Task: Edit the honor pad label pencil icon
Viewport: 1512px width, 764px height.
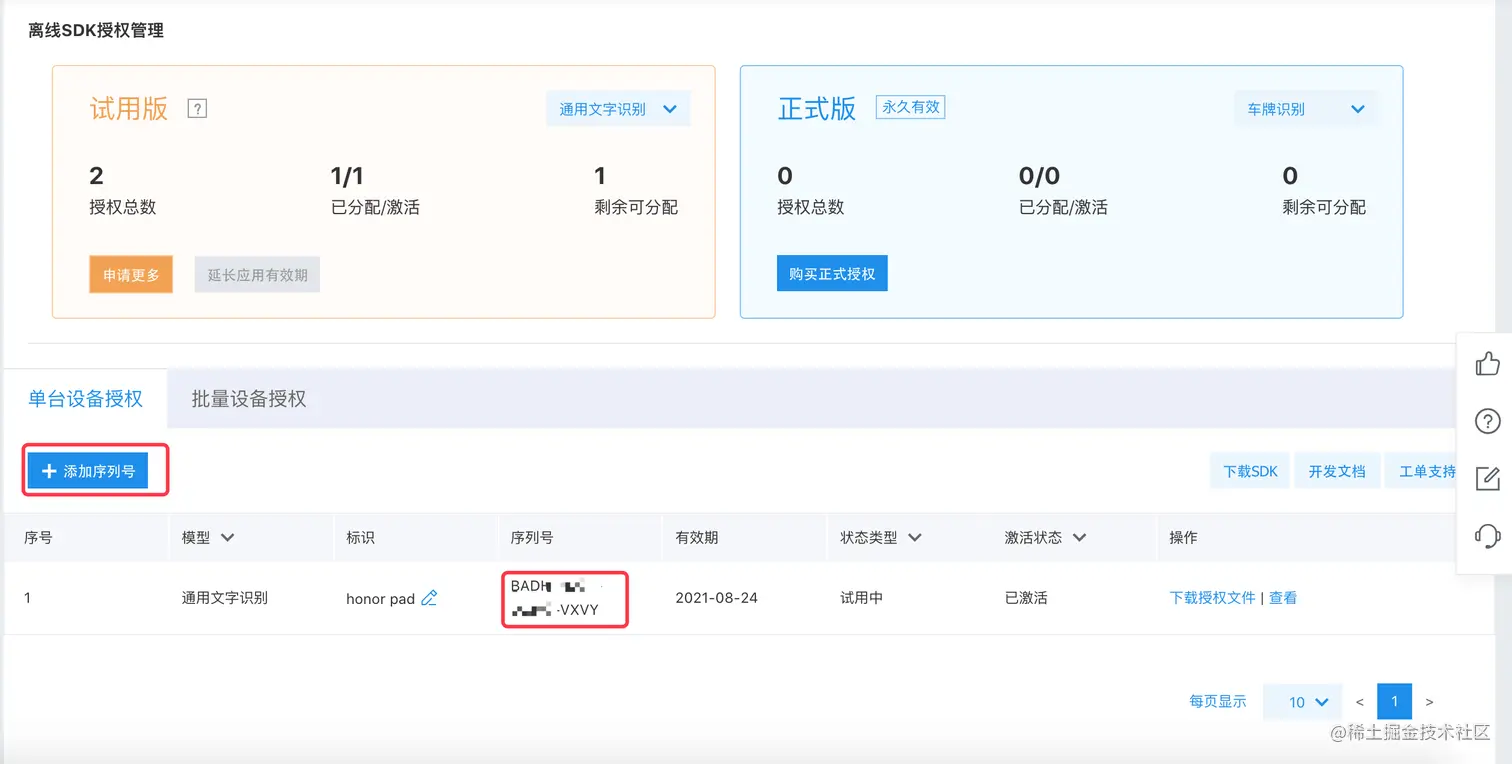Action: 429,598
